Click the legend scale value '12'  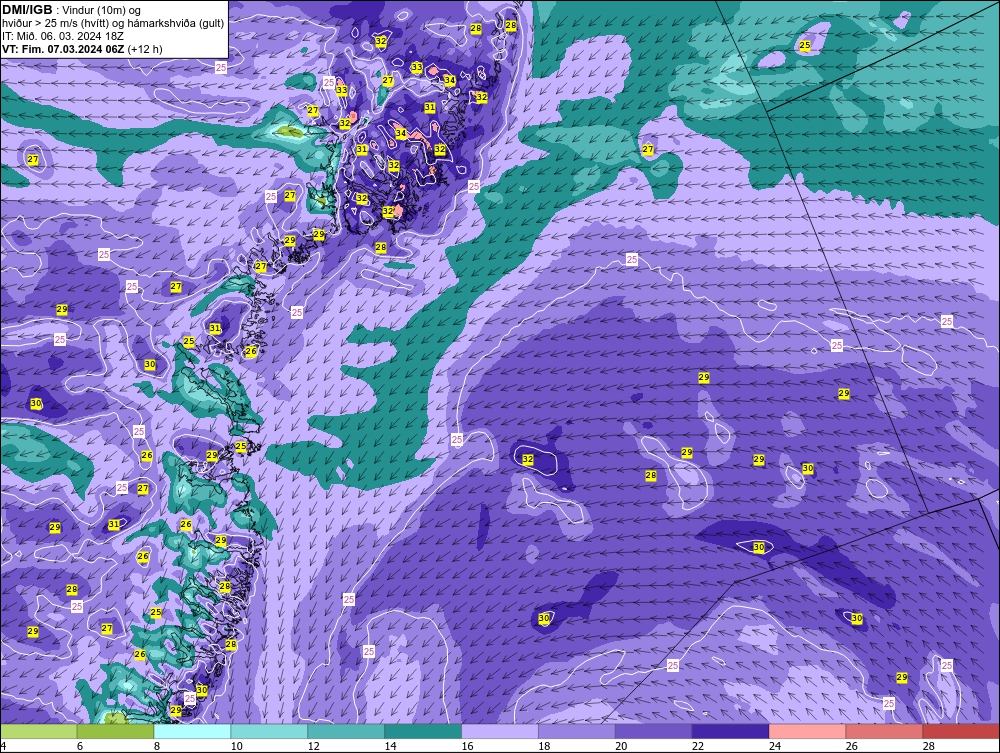click(313, 746)
